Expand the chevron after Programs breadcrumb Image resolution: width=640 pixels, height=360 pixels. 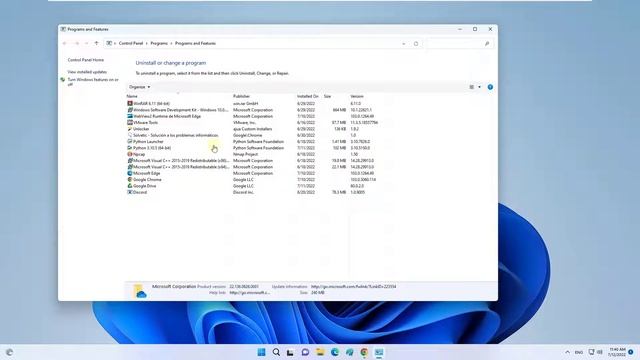(171, 43)
